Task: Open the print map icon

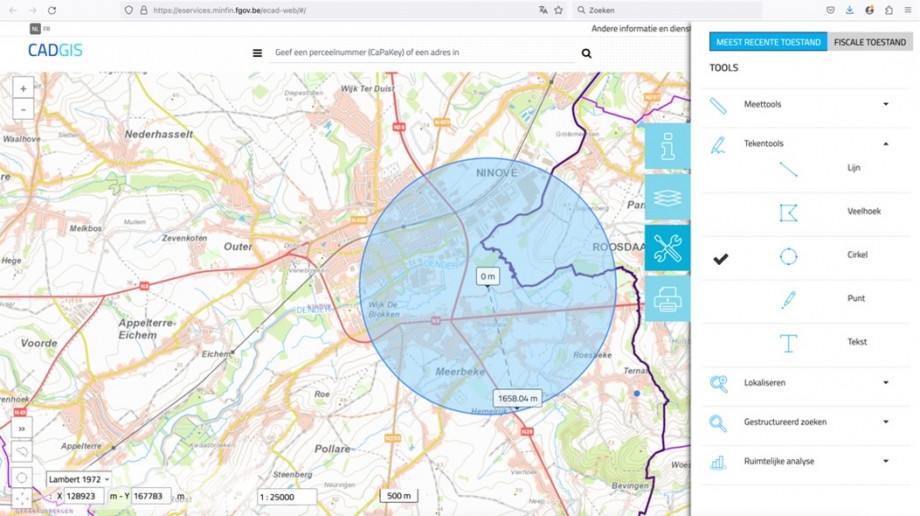Action: (667, 298)
